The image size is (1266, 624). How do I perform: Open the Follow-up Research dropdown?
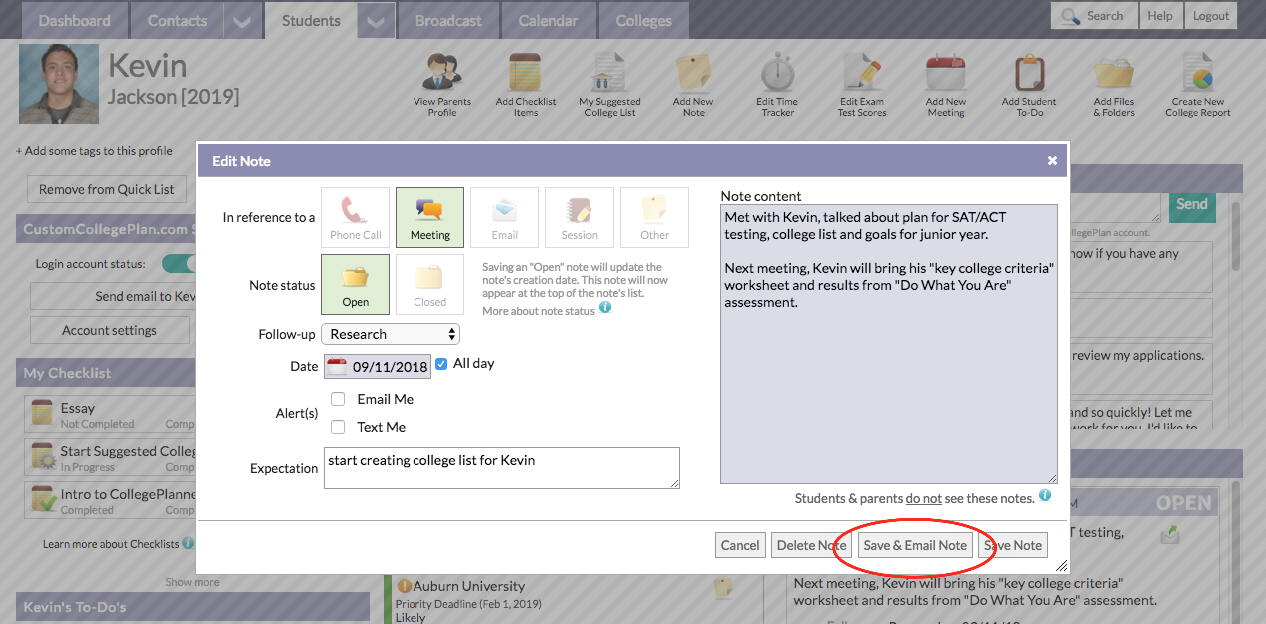tap(392, 334)
